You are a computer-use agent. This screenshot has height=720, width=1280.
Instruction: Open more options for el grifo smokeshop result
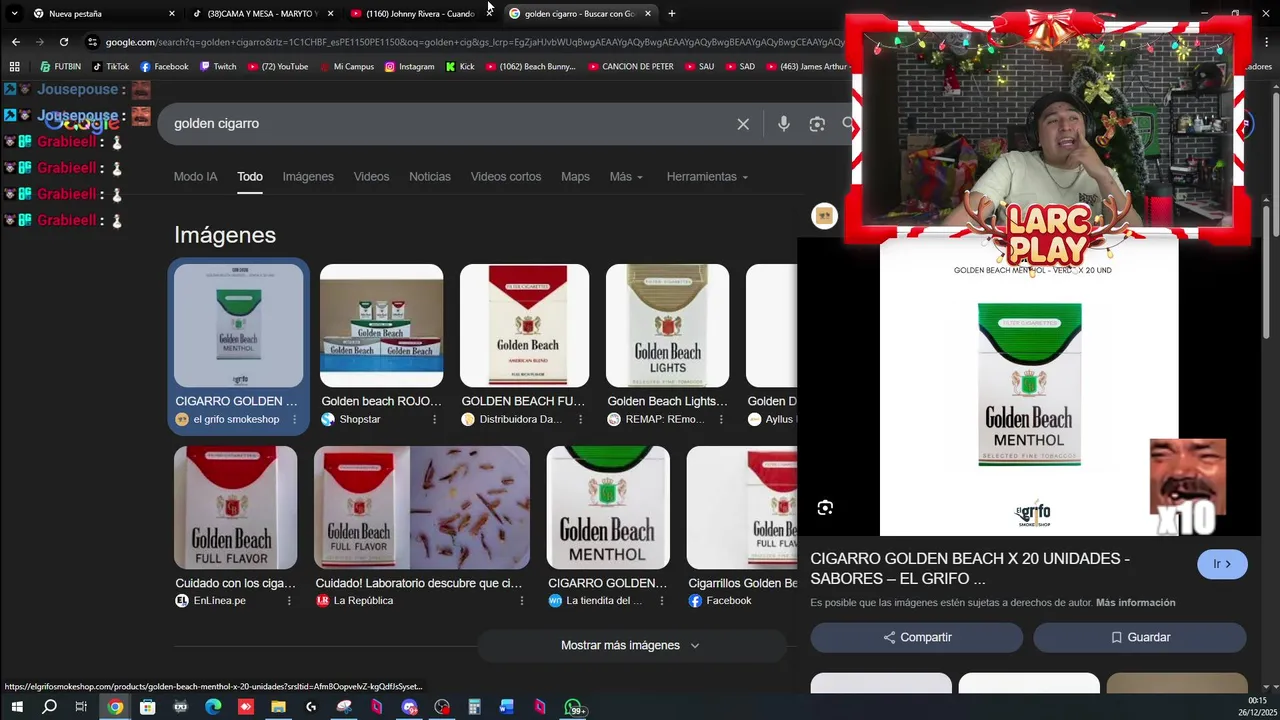[x=294, y=420]
